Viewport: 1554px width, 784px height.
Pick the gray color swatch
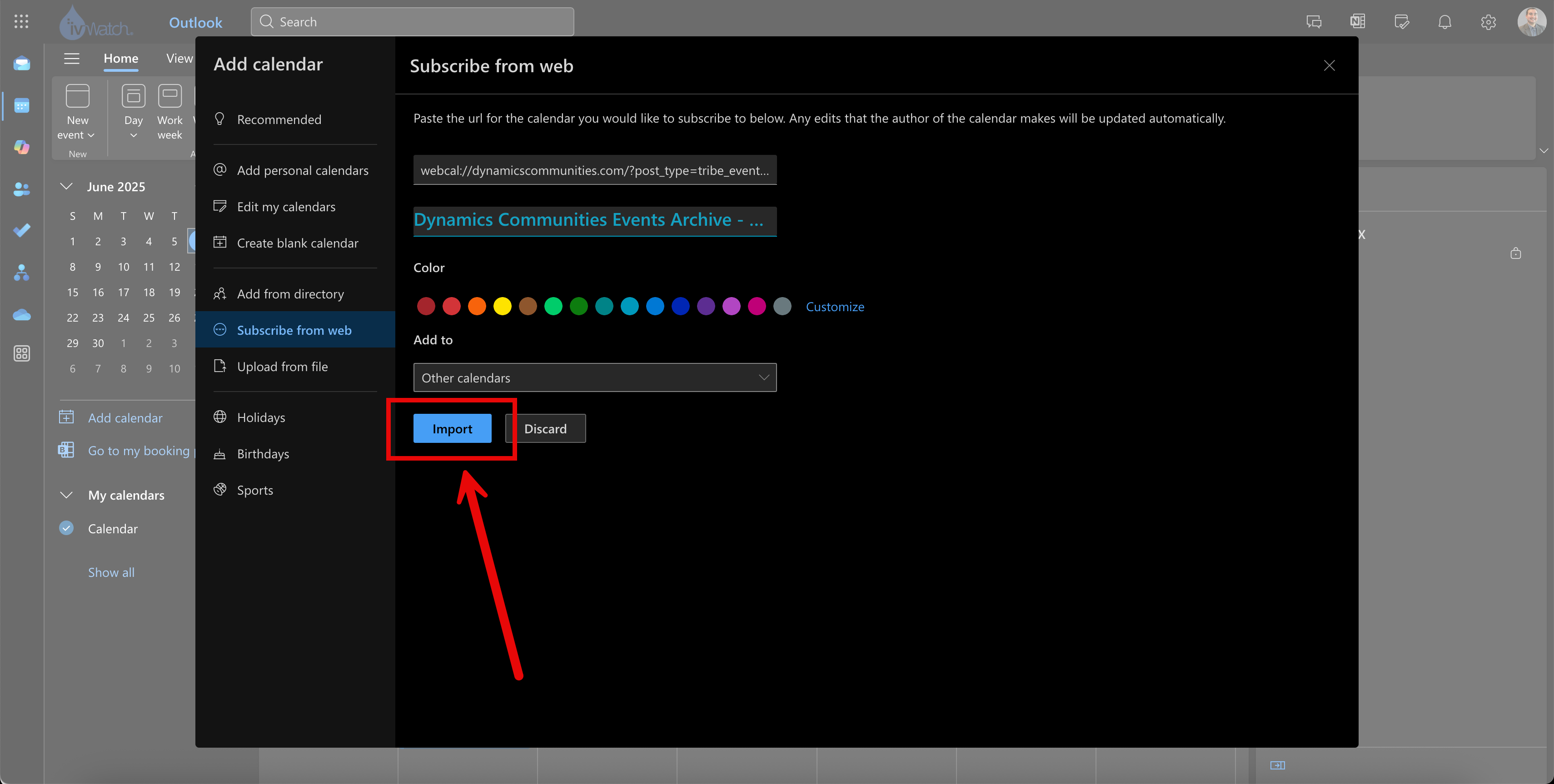pyautogui.click(x=782, y=306)
